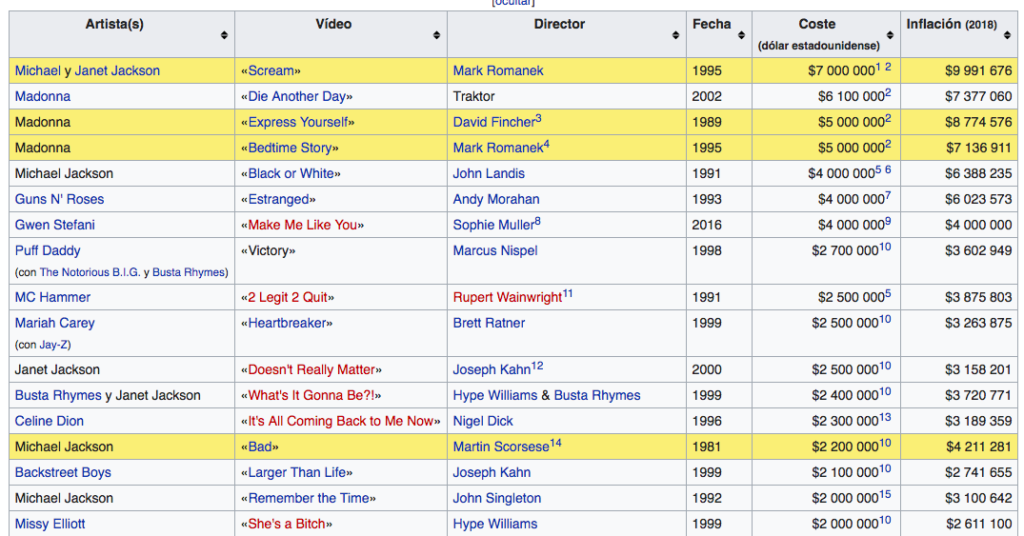Viewport: 1024px width, 536px height.
Task: Open the Missy Elliott link
Action: pos(50,524)
